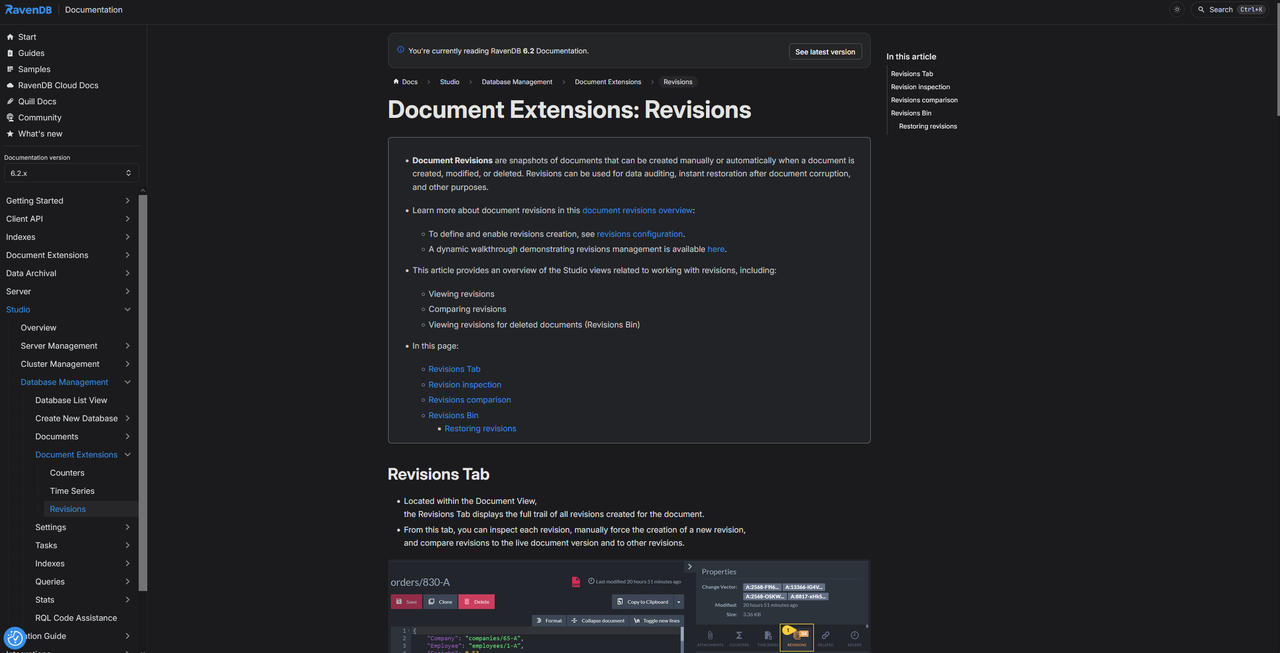Viewport: 1280px width, 653px height.
Task: Click the Search box in the header
Action: [x=1230, y=10]
